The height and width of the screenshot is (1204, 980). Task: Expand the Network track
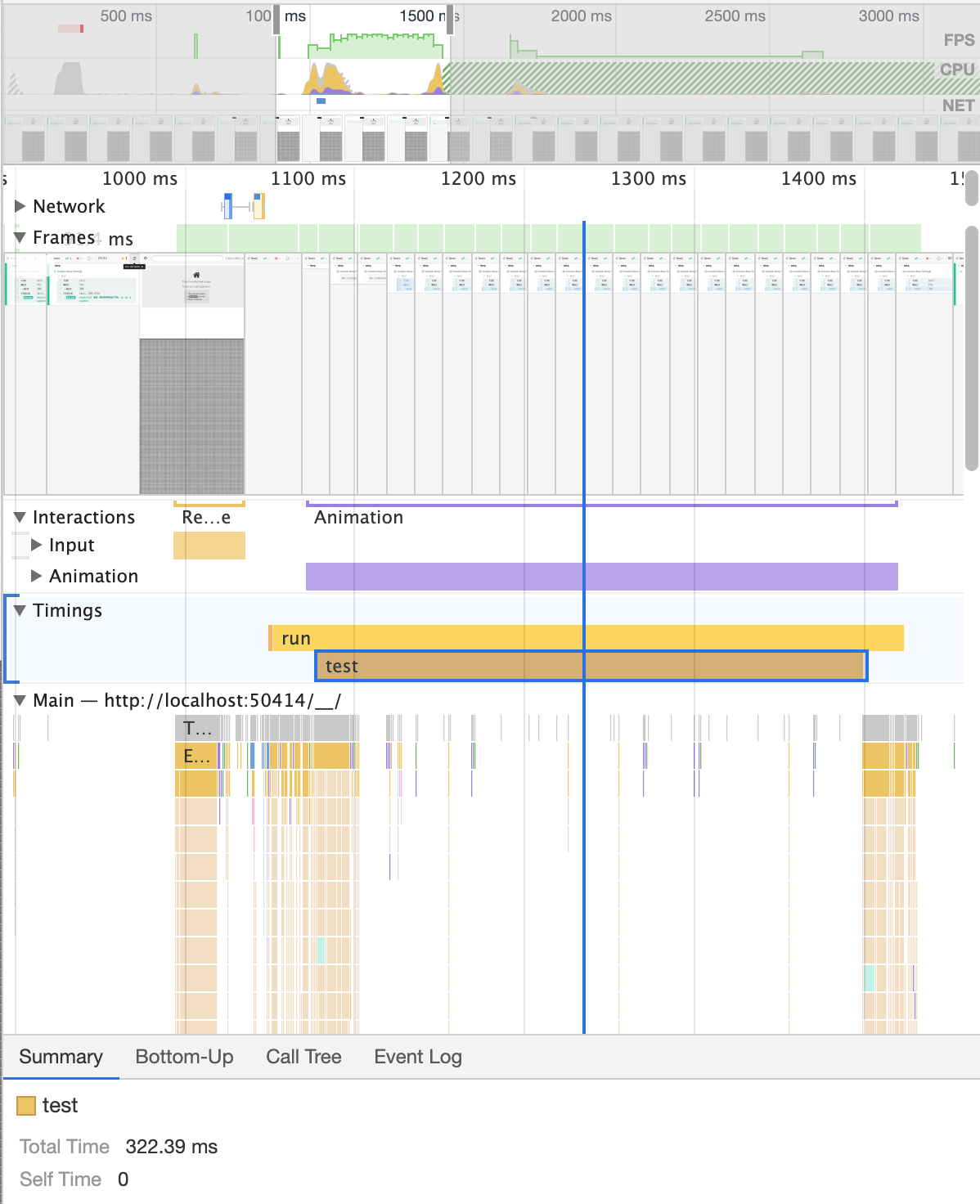pos(20,206)
